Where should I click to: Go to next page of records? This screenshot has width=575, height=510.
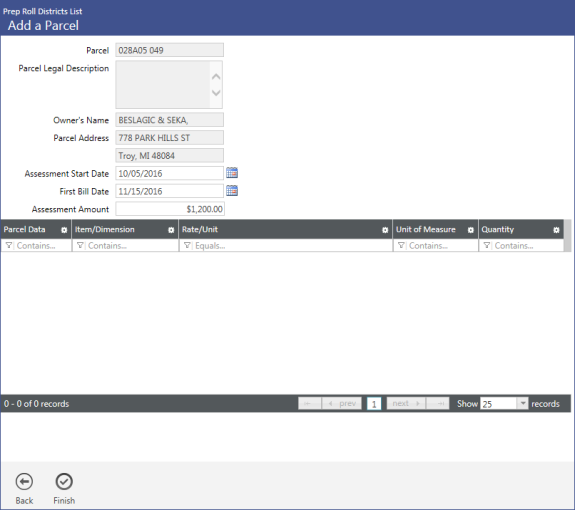point(406,403)
